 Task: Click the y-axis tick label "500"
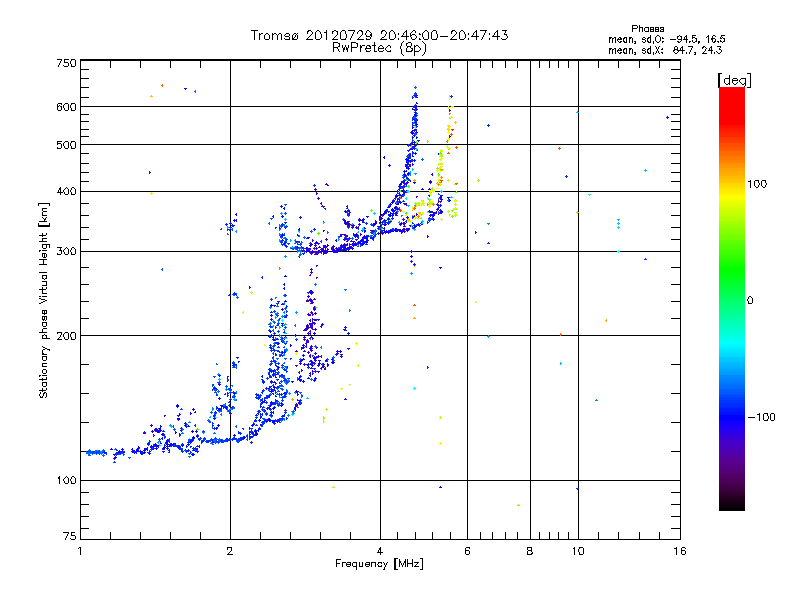(x=66, y=145)
